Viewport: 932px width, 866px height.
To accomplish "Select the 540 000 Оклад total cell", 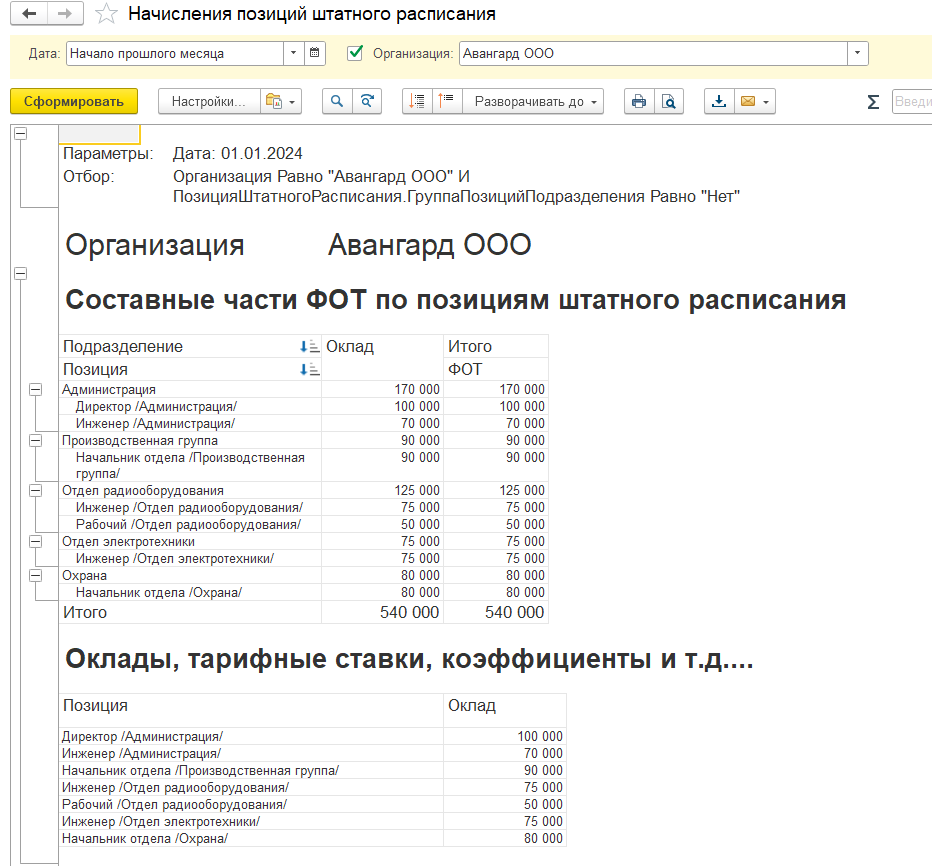I will click(x=383, y=612).
